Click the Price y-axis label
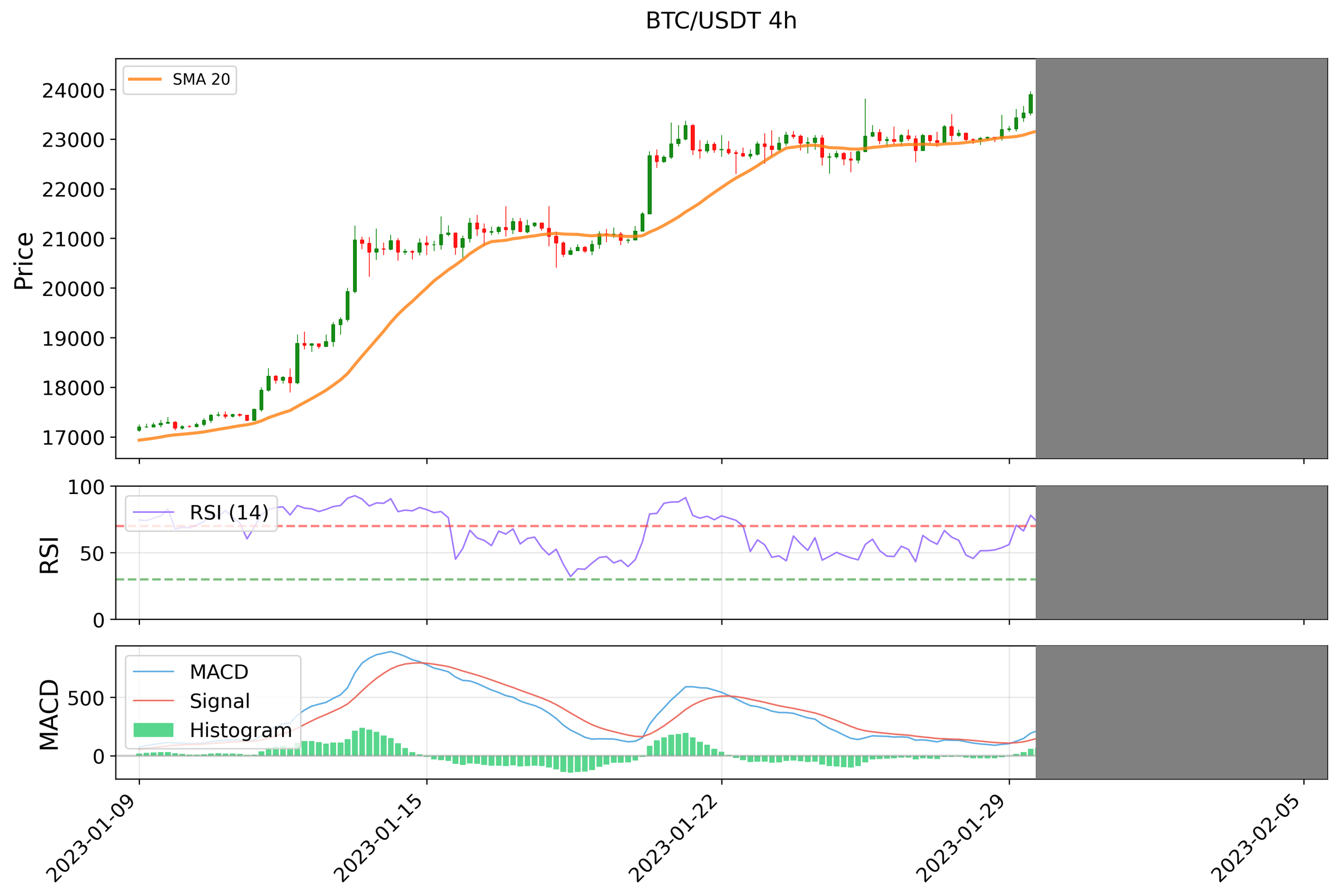 point(24,260)
